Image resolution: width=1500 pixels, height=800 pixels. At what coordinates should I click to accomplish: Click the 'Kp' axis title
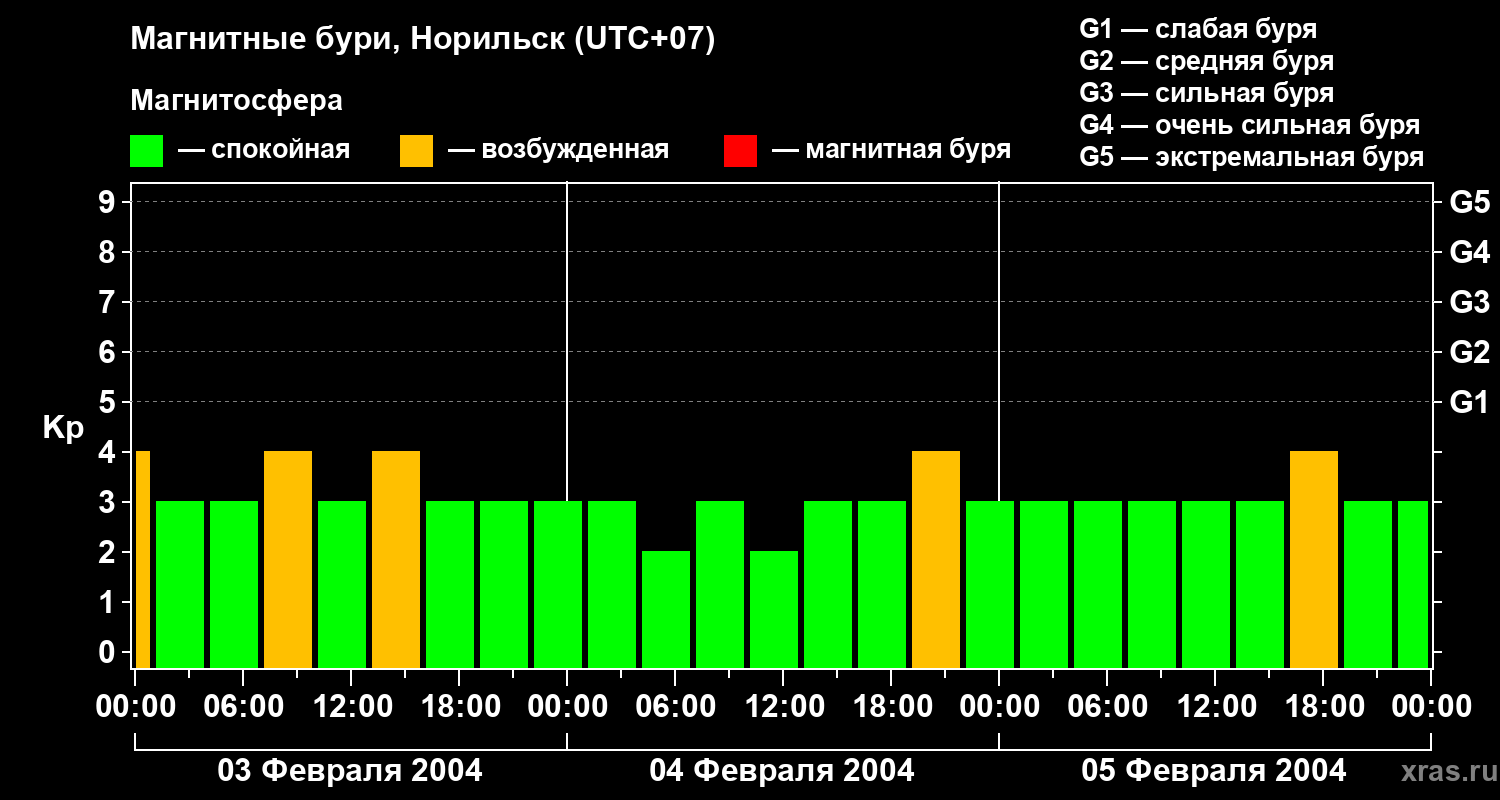coord(63,428)
